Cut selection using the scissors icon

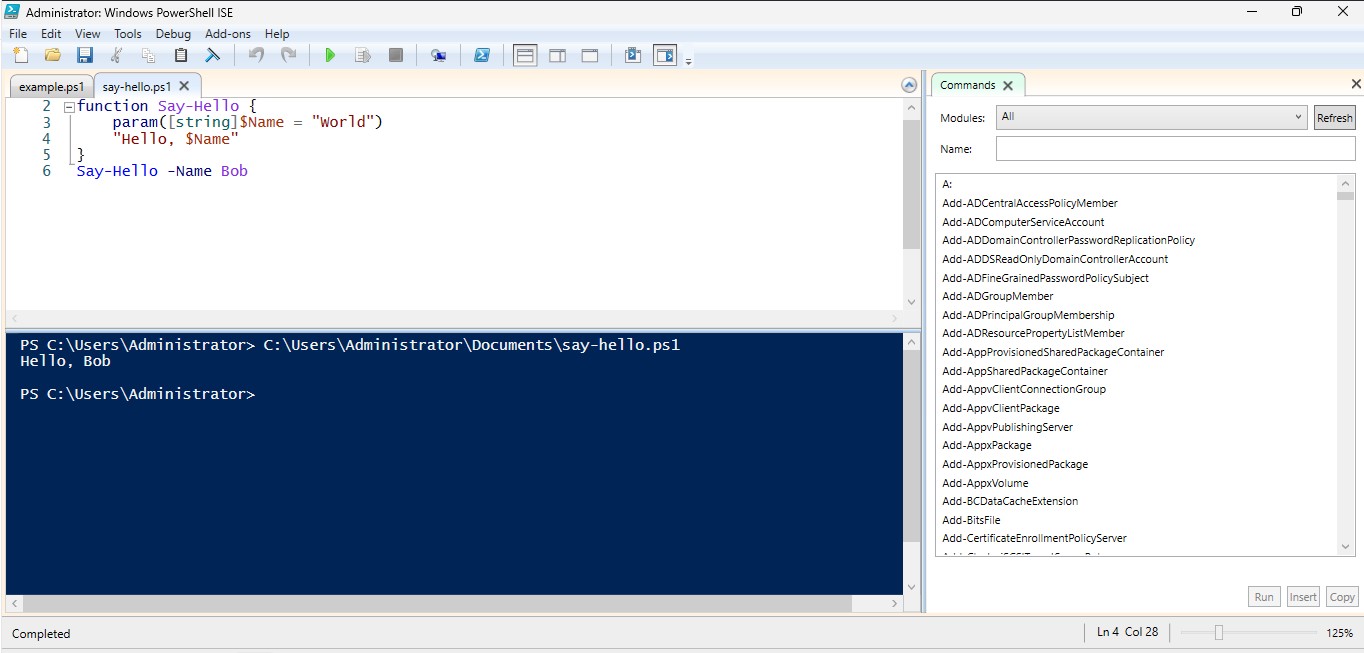tap(117, 55)
